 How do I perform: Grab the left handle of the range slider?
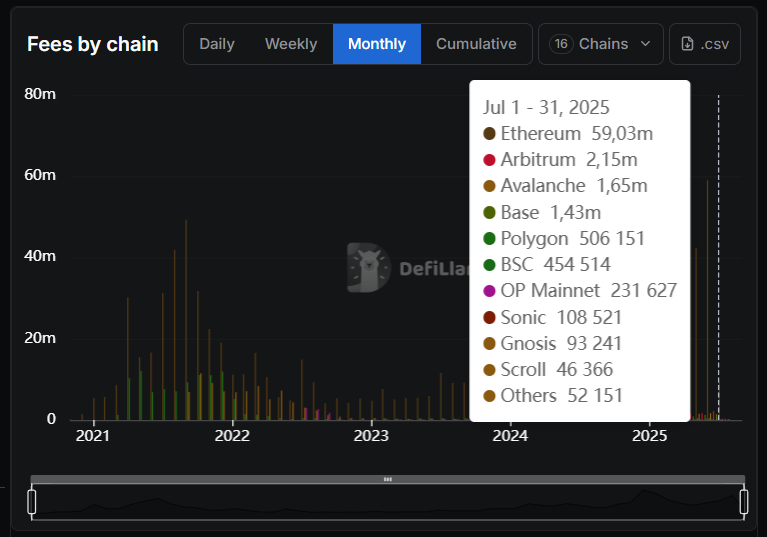[x=32, y=502]
